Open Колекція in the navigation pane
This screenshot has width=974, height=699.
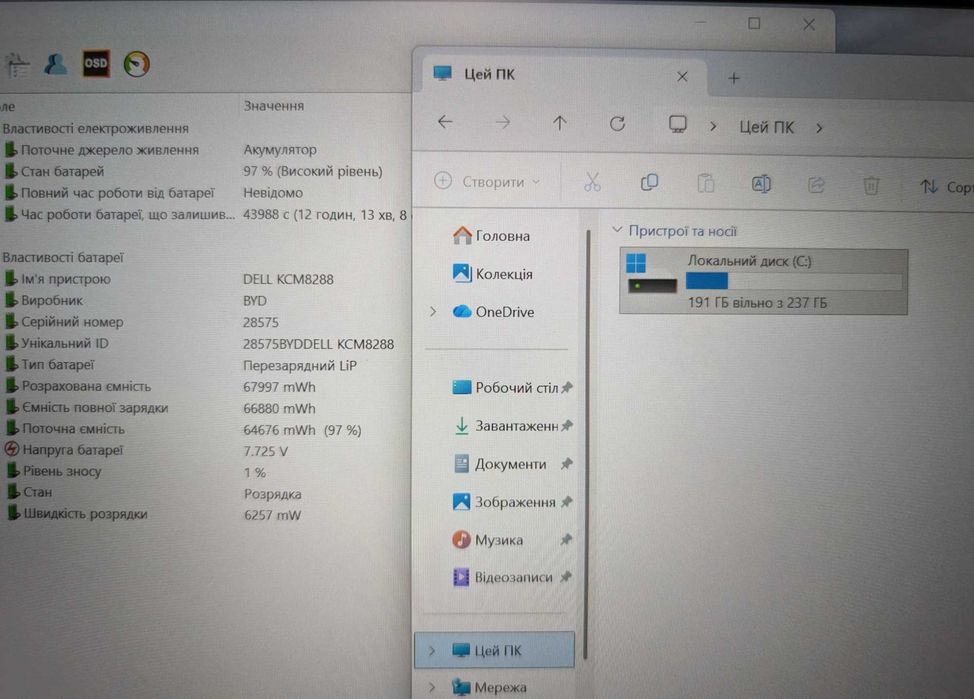493,273
